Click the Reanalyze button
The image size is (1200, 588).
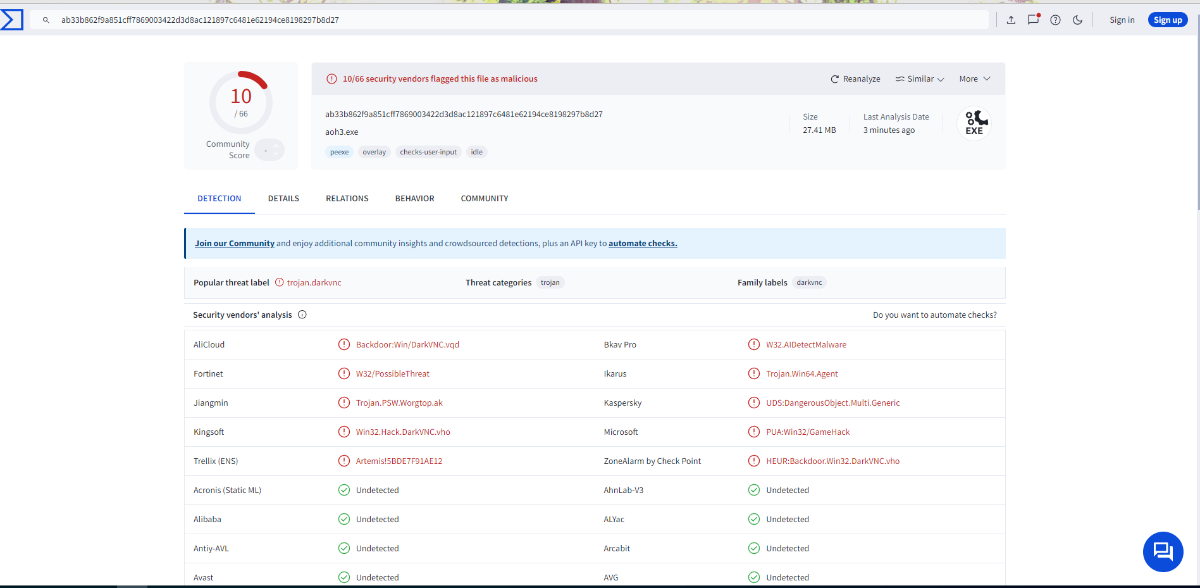(x=855, y=79)
